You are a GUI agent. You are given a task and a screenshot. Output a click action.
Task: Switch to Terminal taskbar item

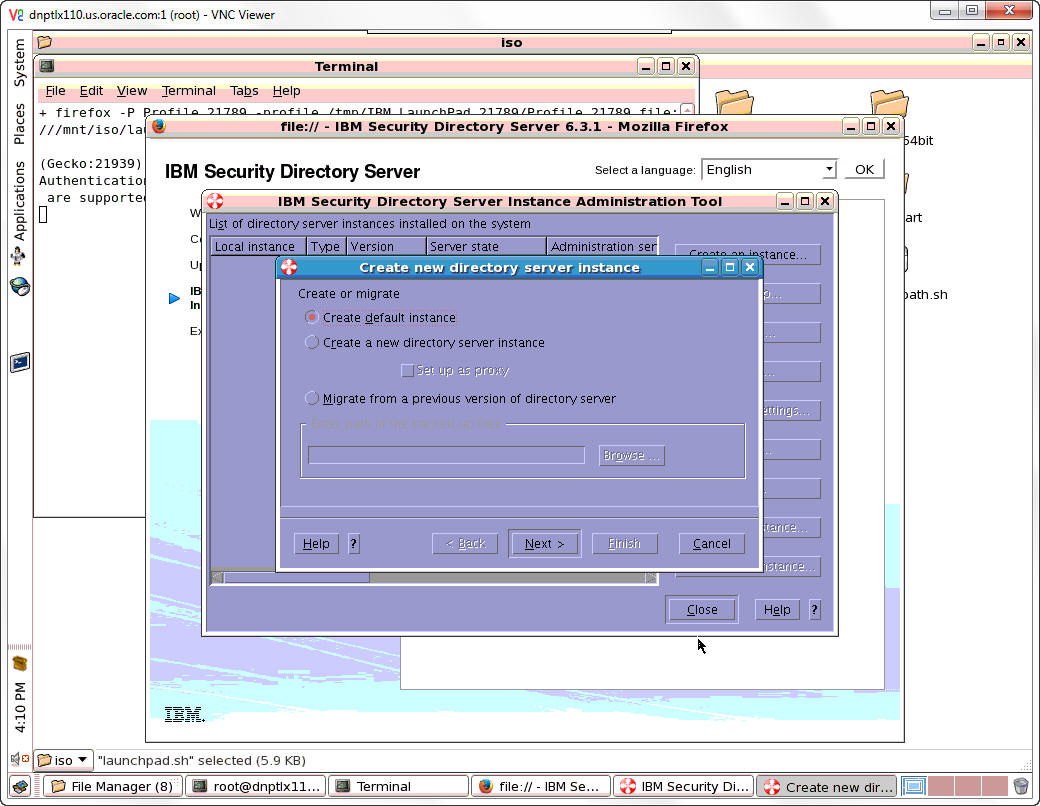coord(399,786)
